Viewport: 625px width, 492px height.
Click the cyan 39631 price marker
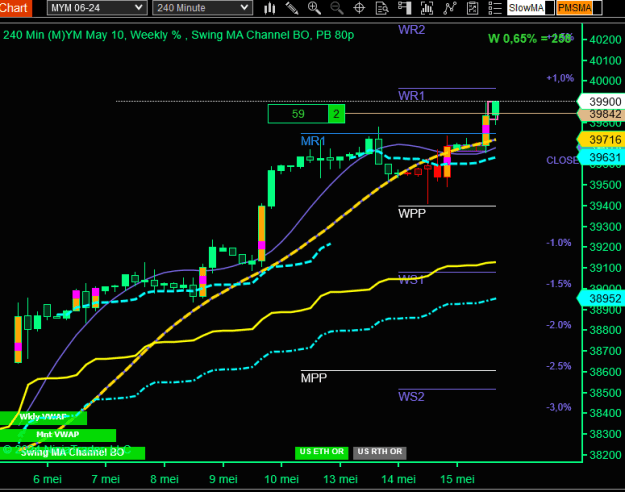pos(602,157)
